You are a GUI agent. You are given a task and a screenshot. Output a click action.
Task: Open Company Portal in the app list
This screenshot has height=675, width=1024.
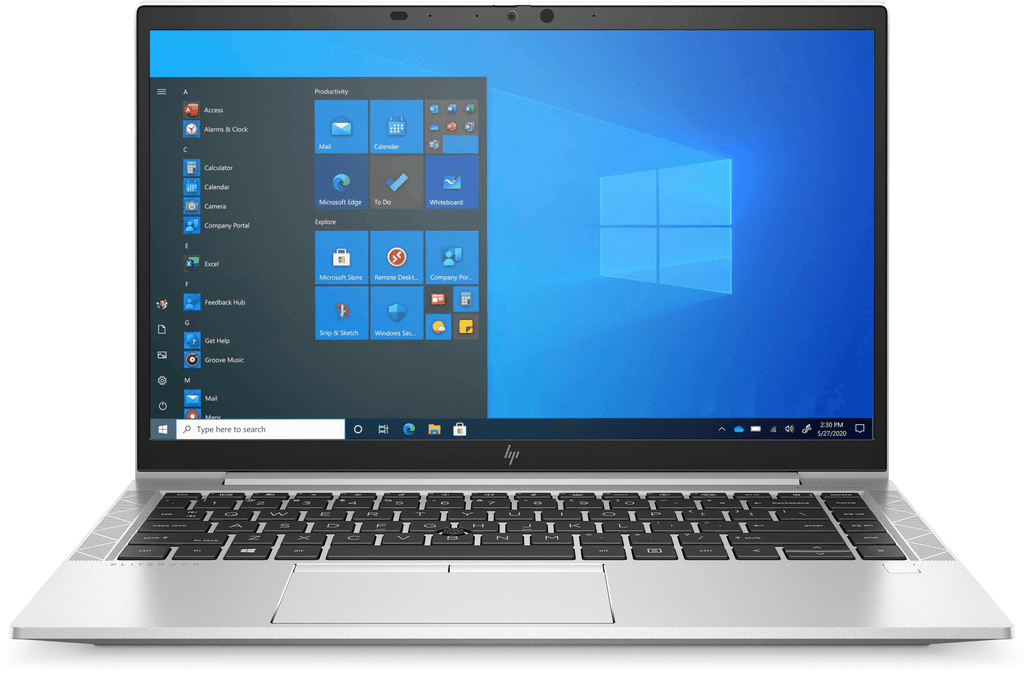click(x=217, y=225)
